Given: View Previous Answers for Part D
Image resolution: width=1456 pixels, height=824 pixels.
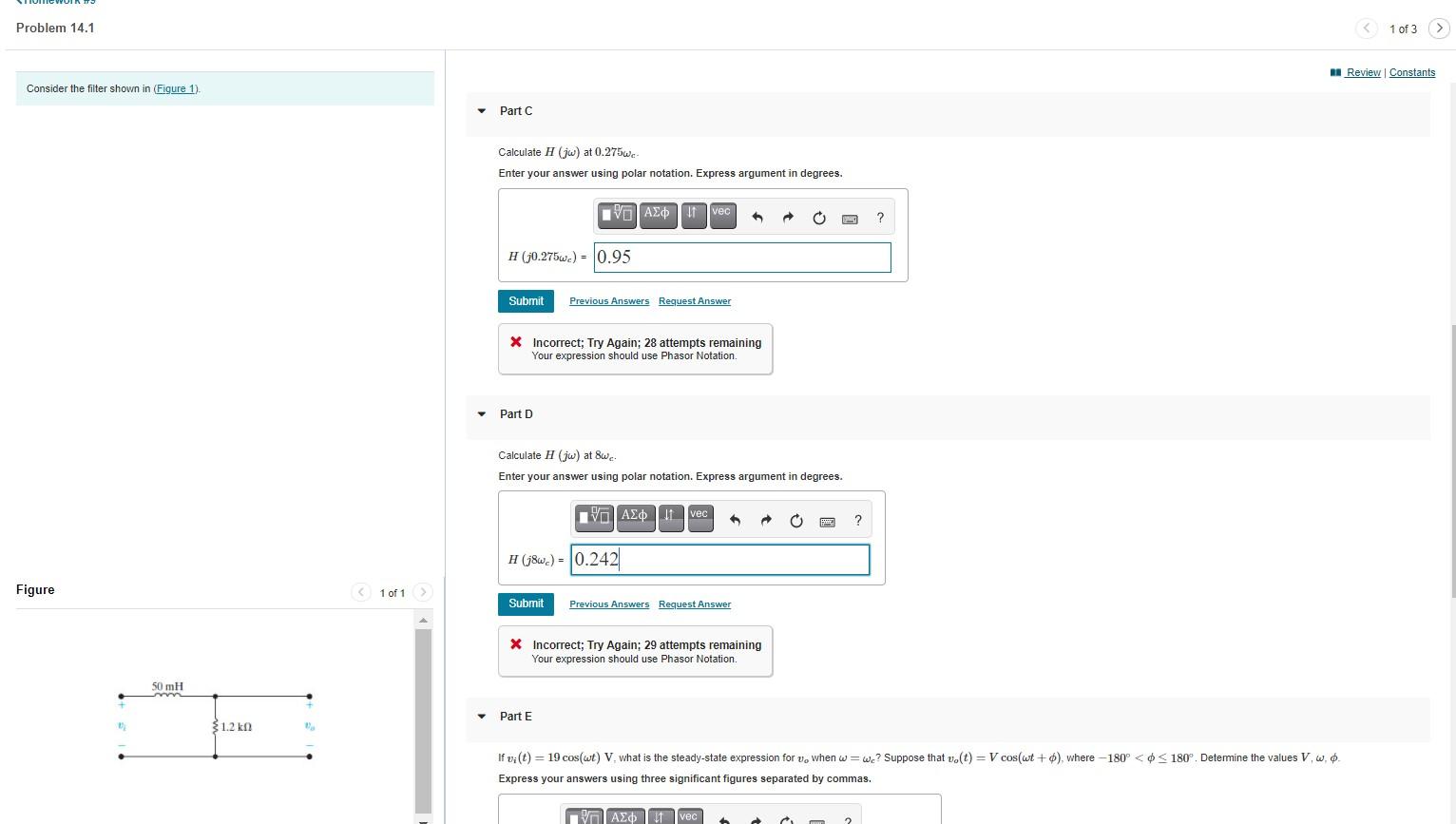Looking at the screenshot, I should [609, 604].
